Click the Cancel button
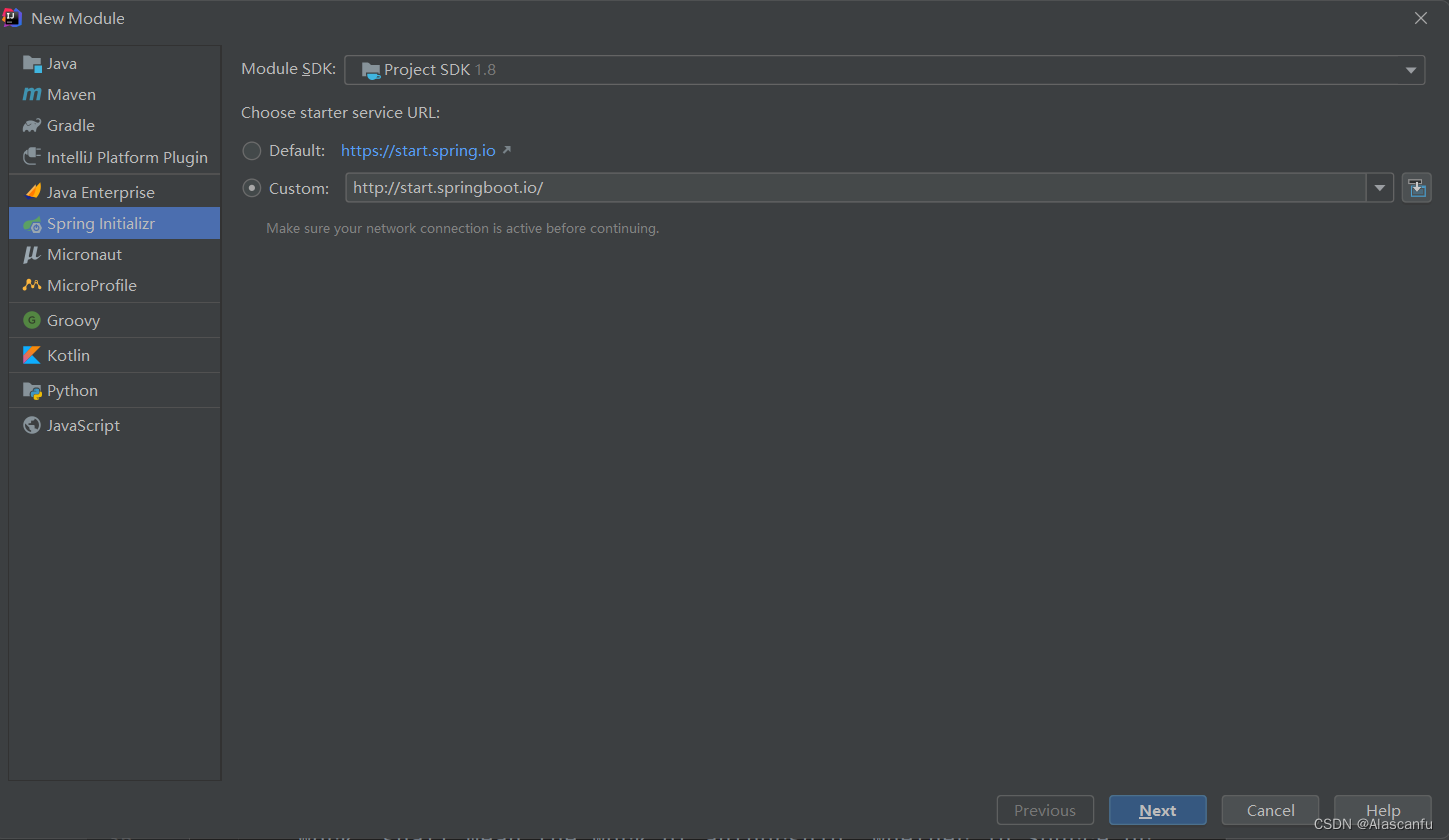Screen dimensions: 1449x840 (x=1271, y=810)
